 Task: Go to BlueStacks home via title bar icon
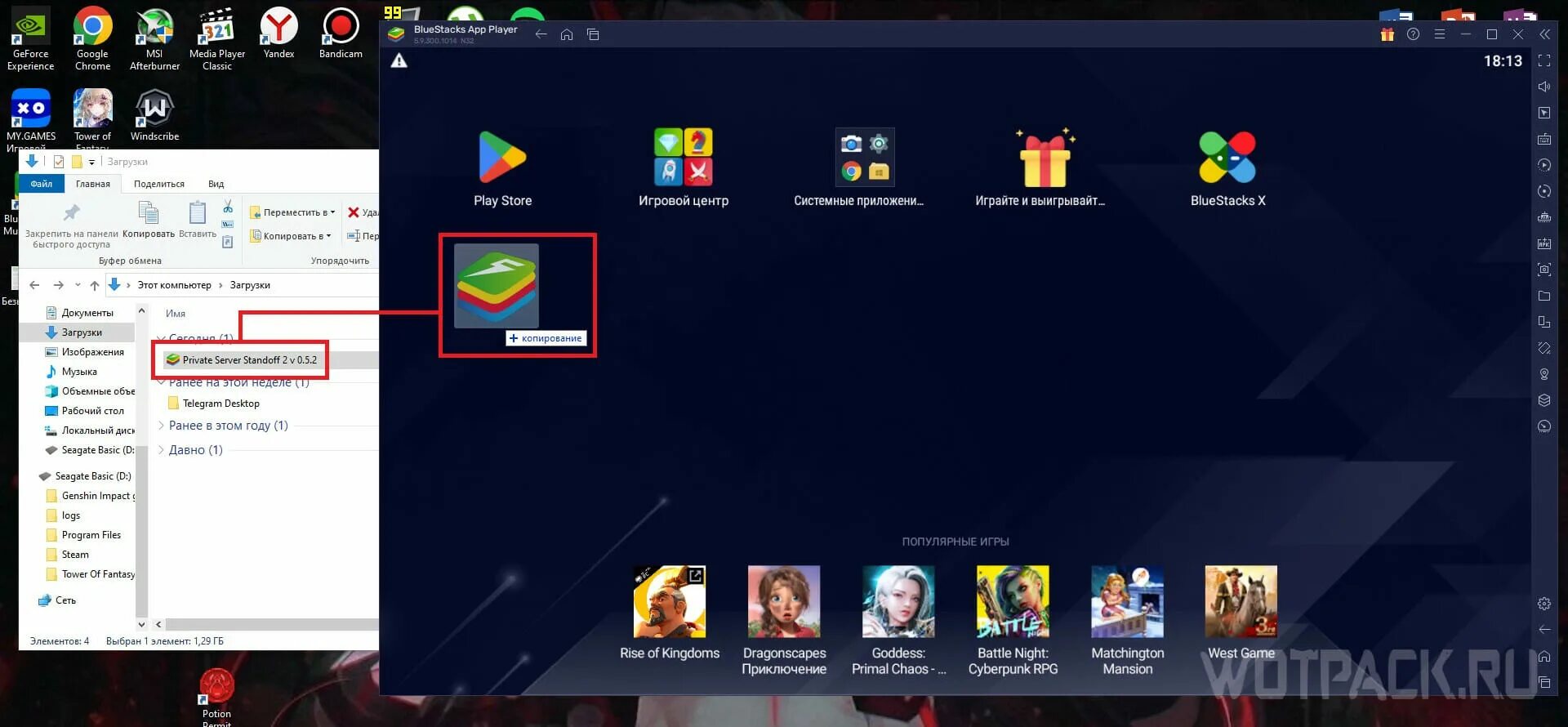tap(567, 34)
